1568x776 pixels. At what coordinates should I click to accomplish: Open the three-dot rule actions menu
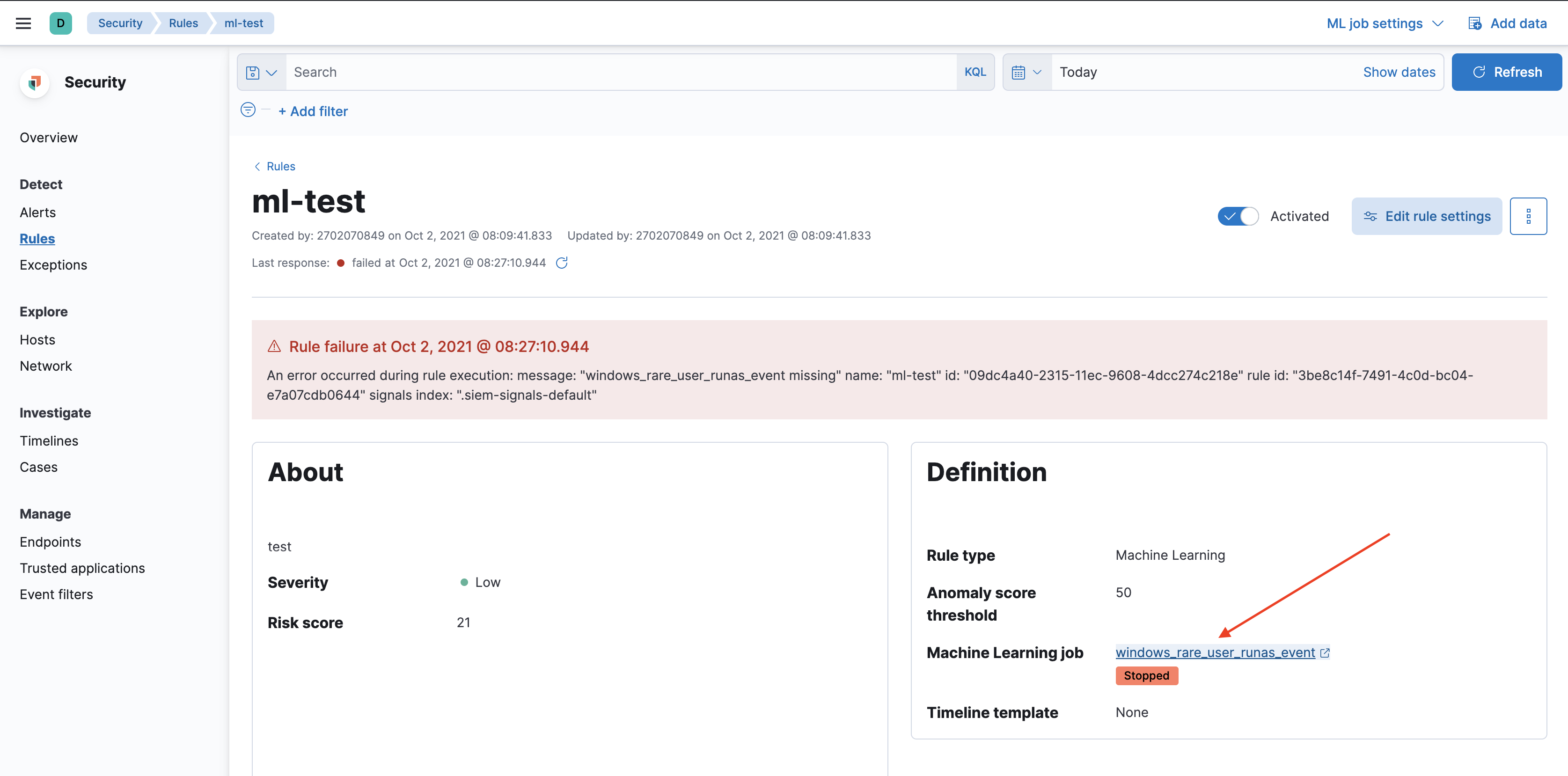coord(1528,216)
